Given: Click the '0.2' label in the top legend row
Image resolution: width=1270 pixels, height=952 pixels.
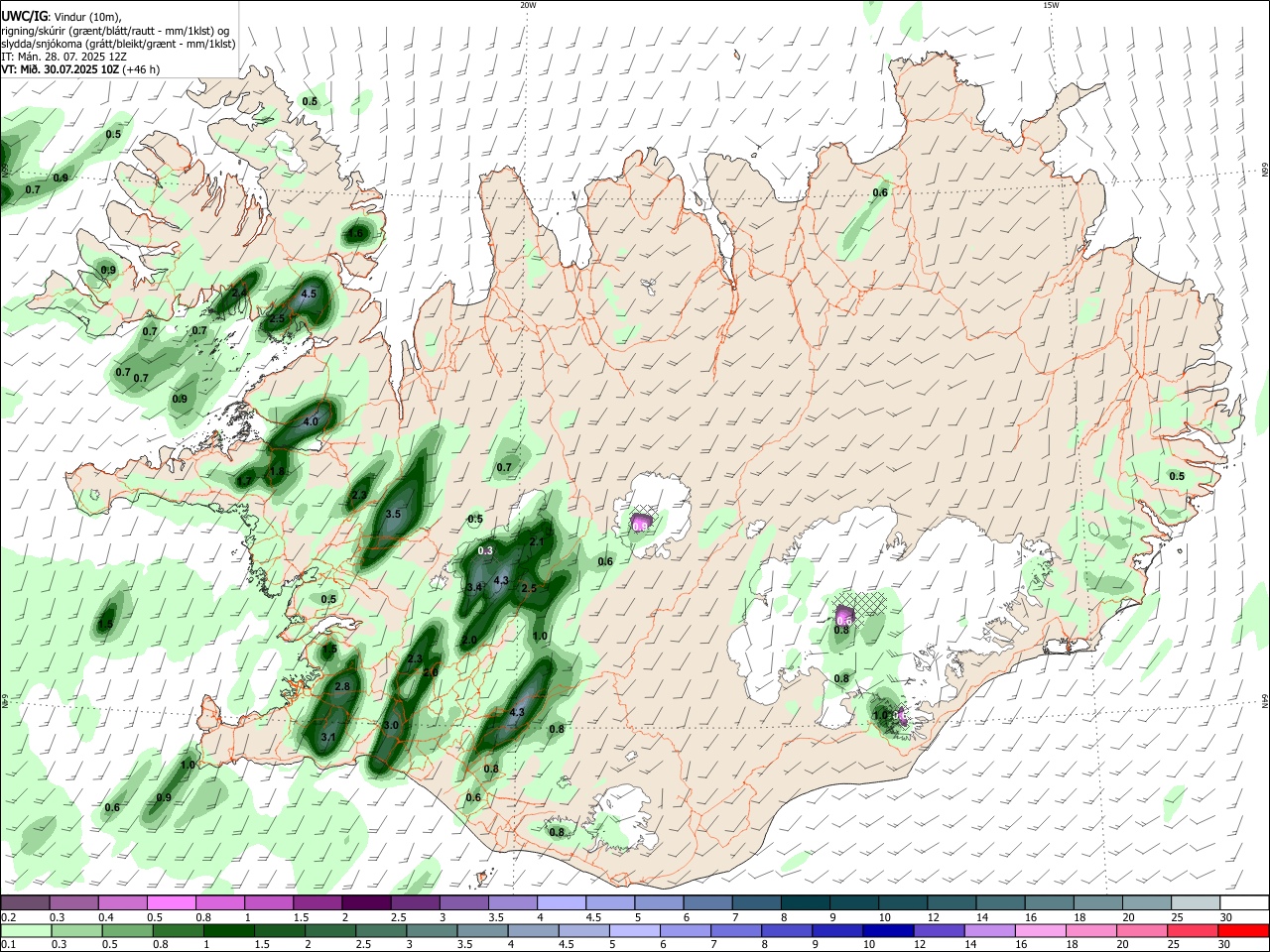Looking at the screenshot, I should click(x=8, y=917).
